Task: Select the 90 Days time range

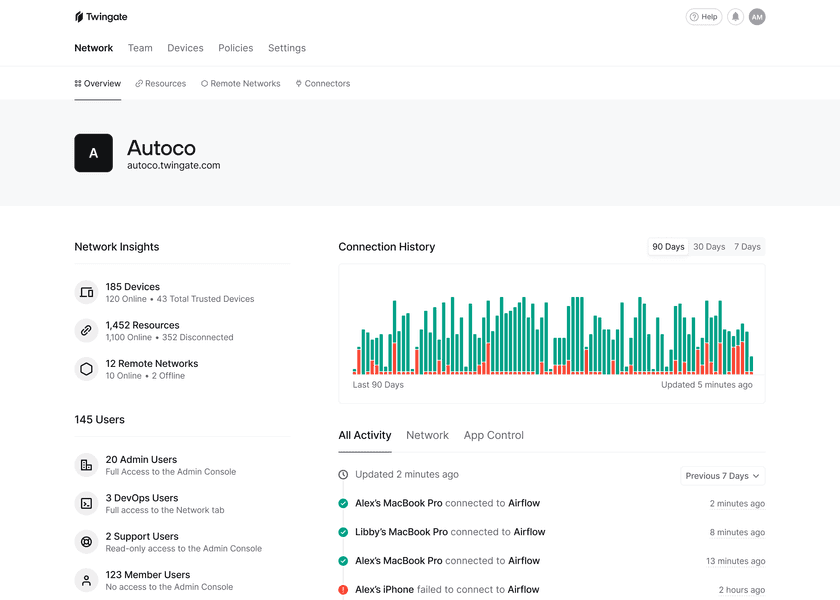Action: pos(668,247)
